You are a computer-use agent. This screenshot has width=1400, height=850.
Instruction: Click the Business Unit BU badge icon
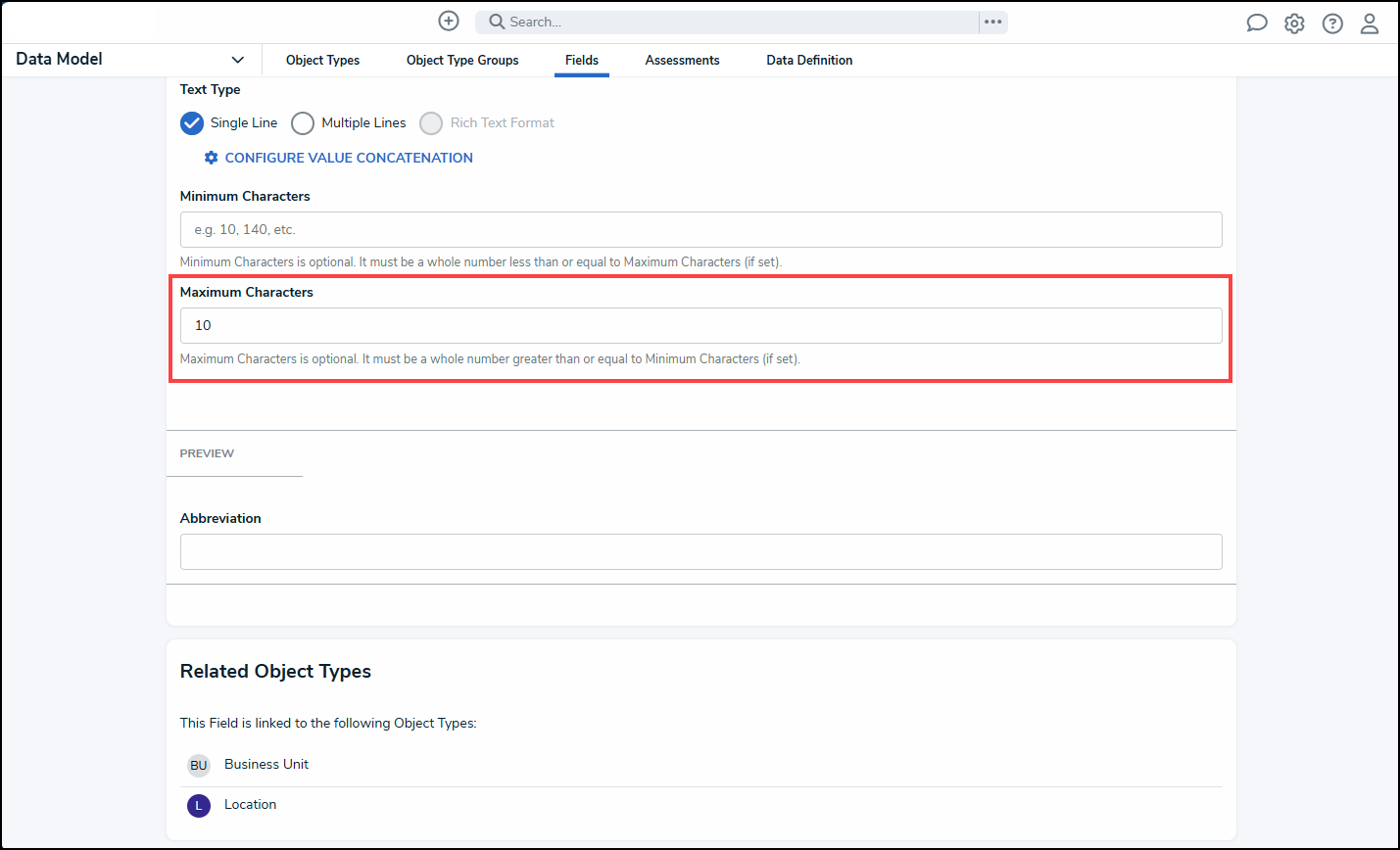[199, 765]
